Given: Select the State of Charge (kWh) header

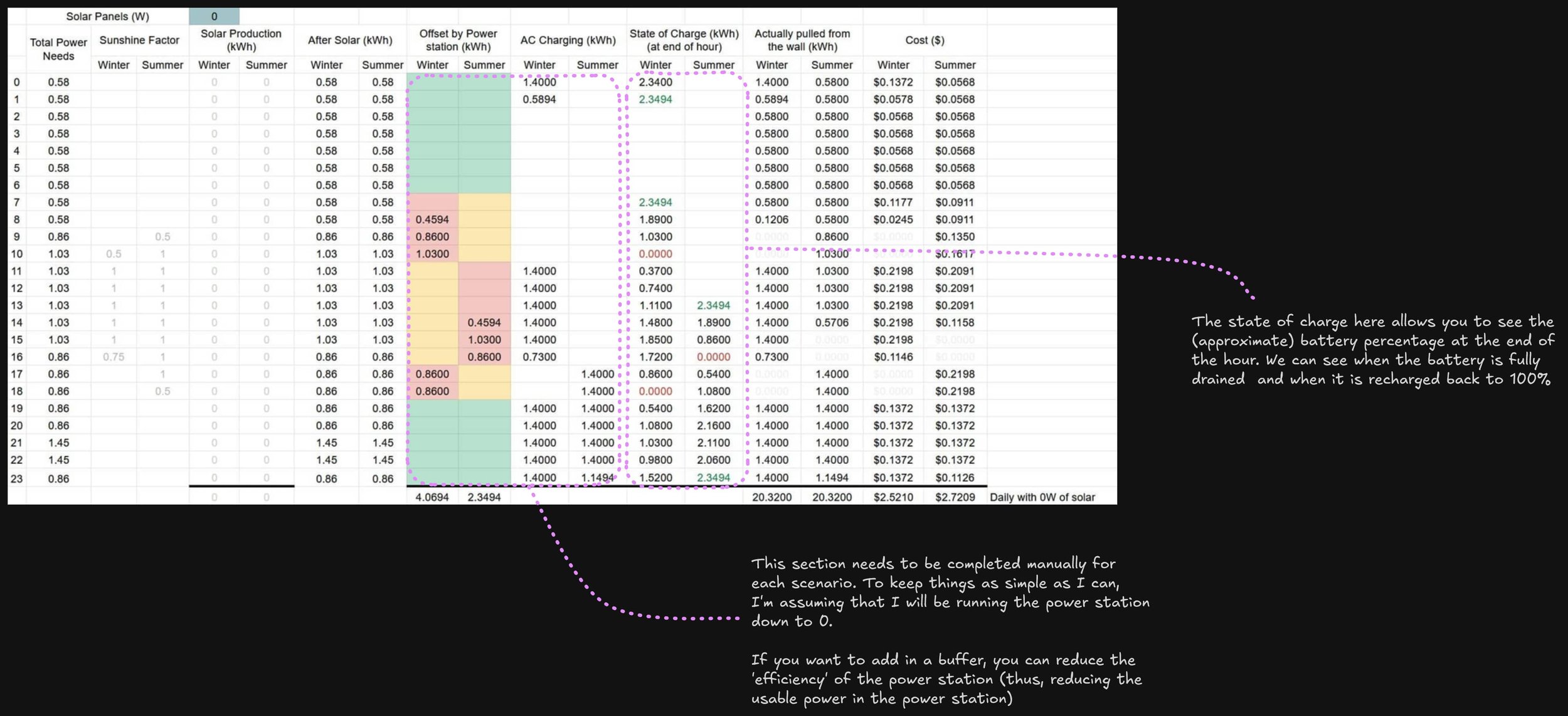Looking at the screenshot, I should [684, 40].
